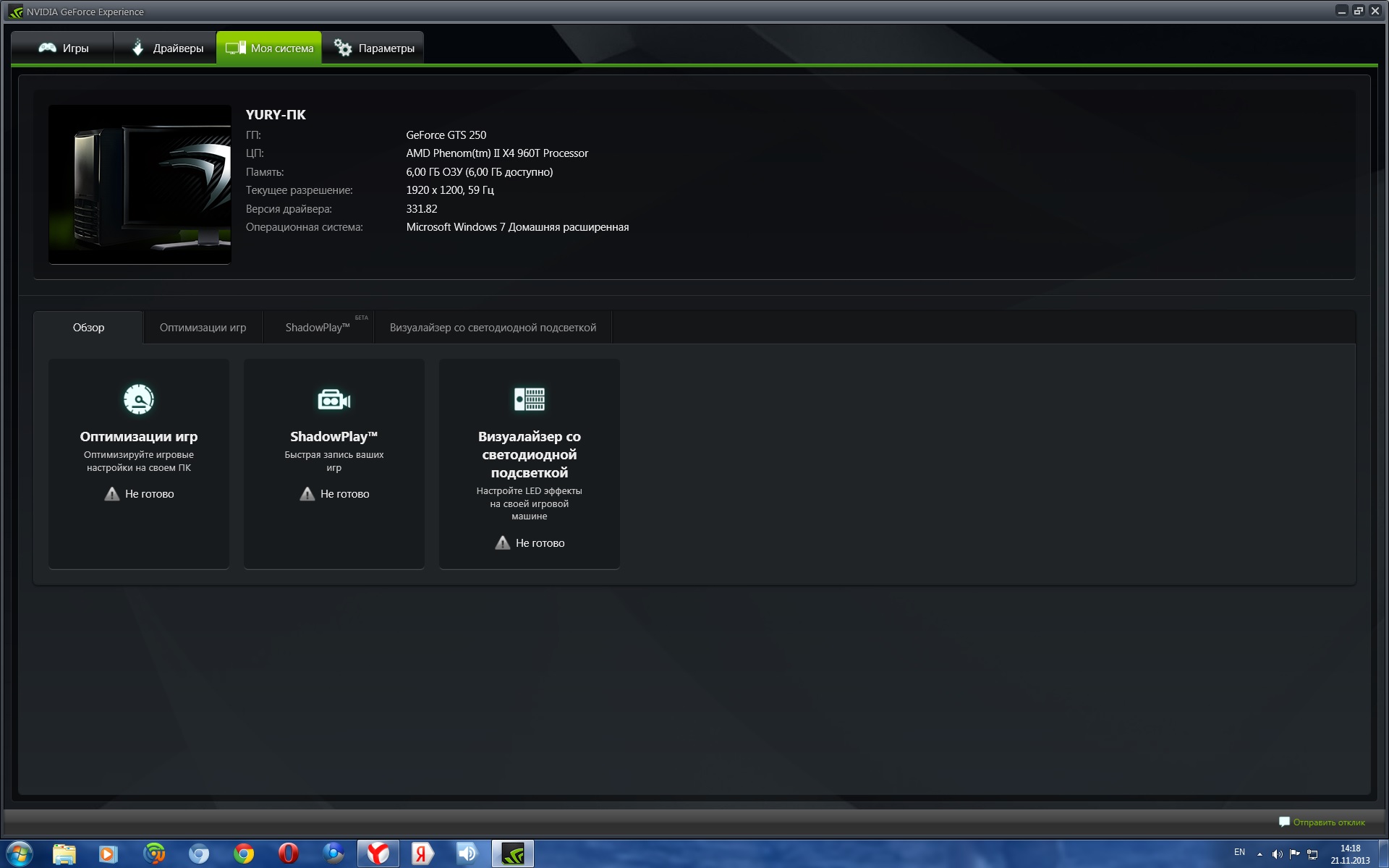The image size is (1389, 868).
Task: Open Визуалайзер со светодиодной подсветкой sub-tab
Action: [x=493, y=328]
